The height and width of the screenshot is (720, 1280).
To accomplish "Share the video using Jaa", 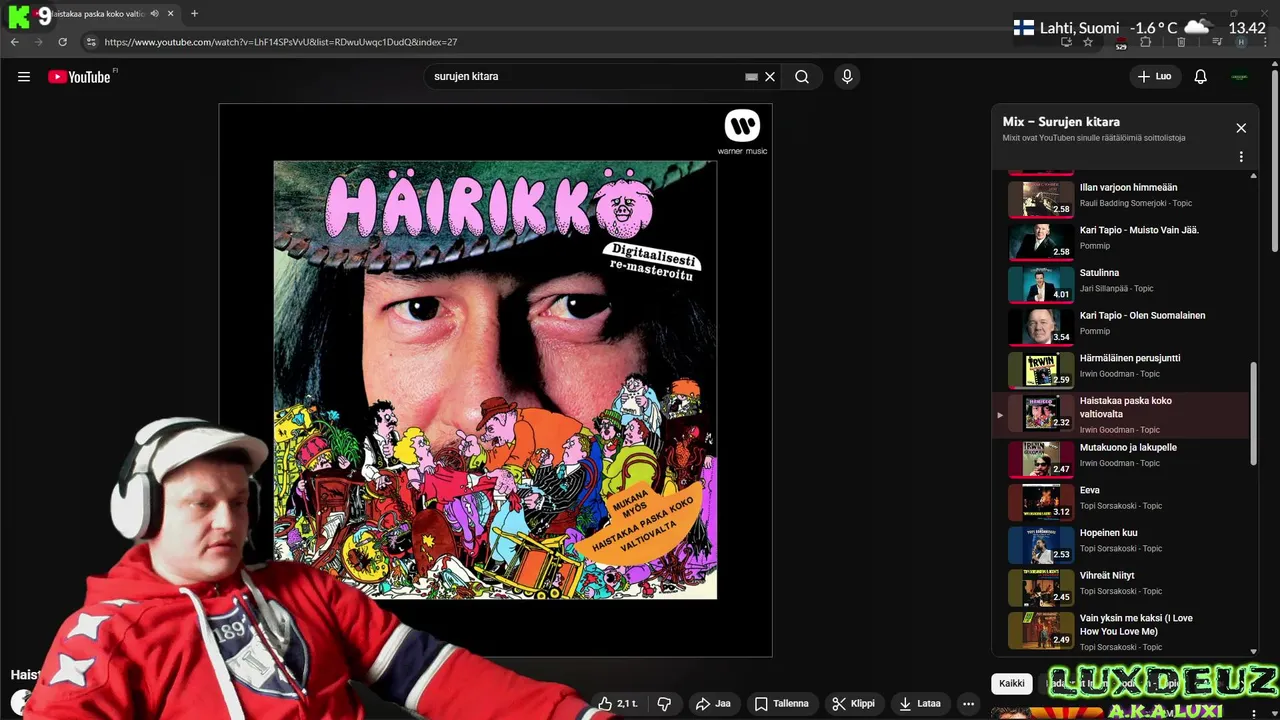I will point(713,704).
